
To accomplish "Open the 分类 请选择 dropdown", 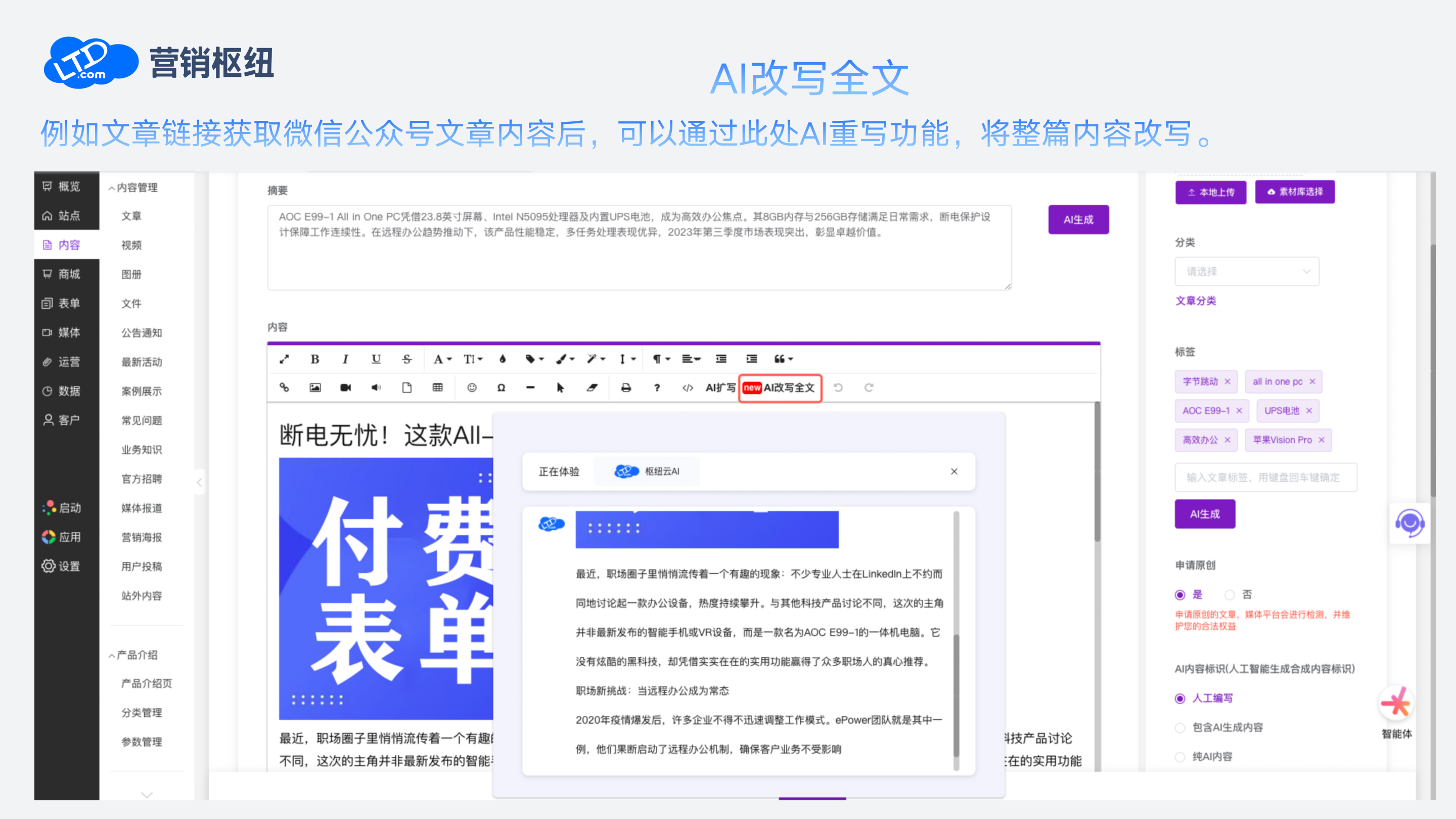I will click(x=1247, y=271).
